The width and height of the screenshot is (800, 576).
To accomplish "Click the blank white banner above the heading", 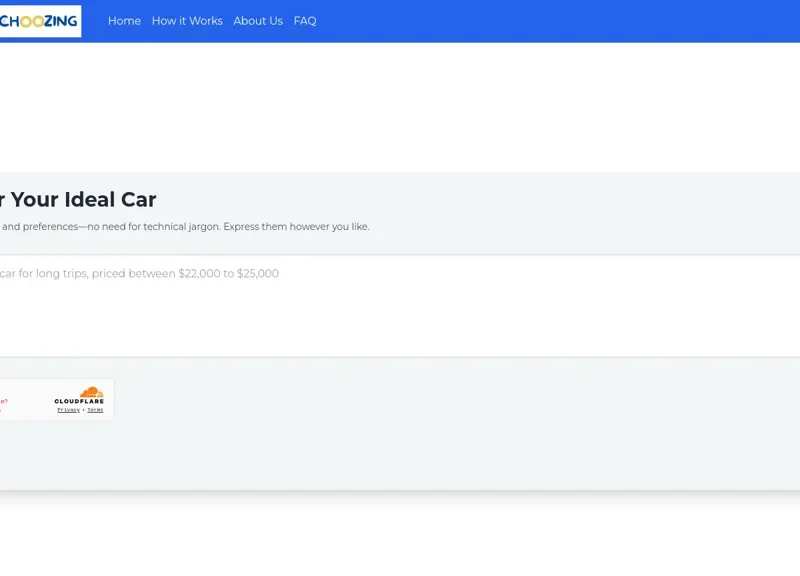I will pos(400,107).
